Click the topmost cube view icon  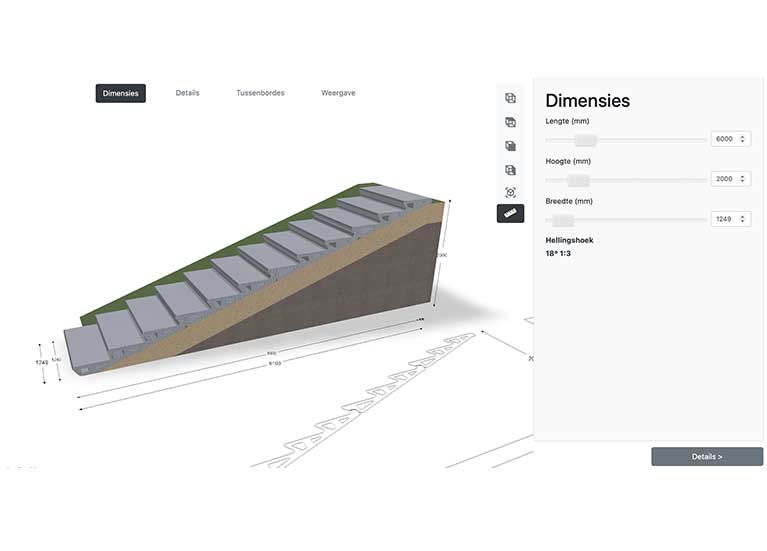click(510, 98)
